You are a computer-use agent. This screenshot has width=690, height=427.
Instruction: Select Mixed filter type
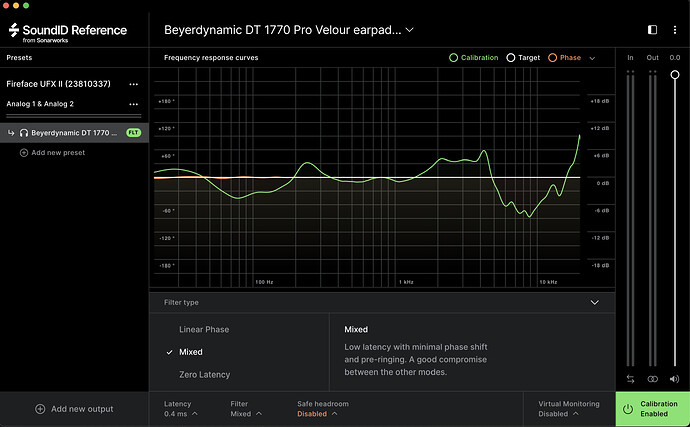coord(191,352)
